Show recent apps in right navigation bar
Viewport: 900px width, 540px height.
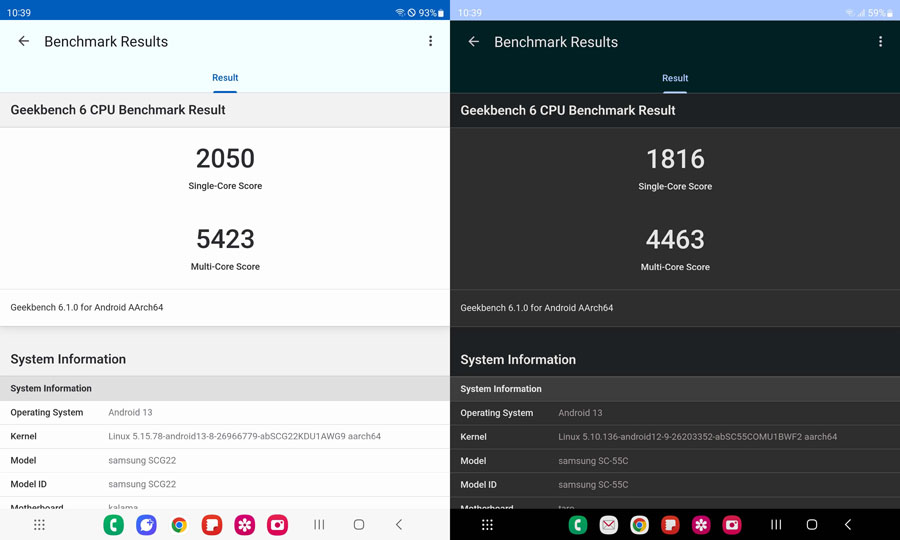click(776, 525)
